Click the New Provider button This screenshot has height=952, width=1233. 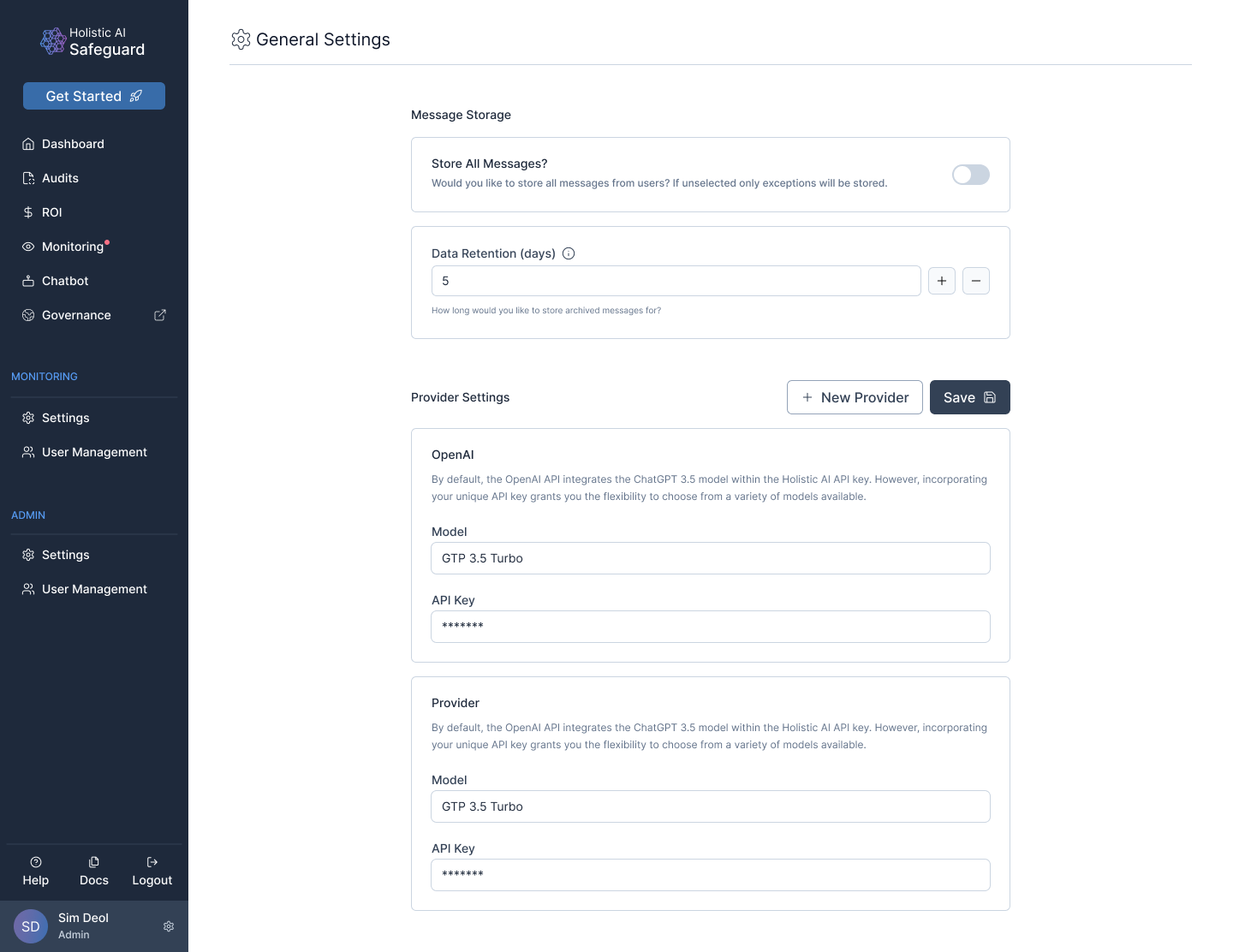[x=855, y=397]
